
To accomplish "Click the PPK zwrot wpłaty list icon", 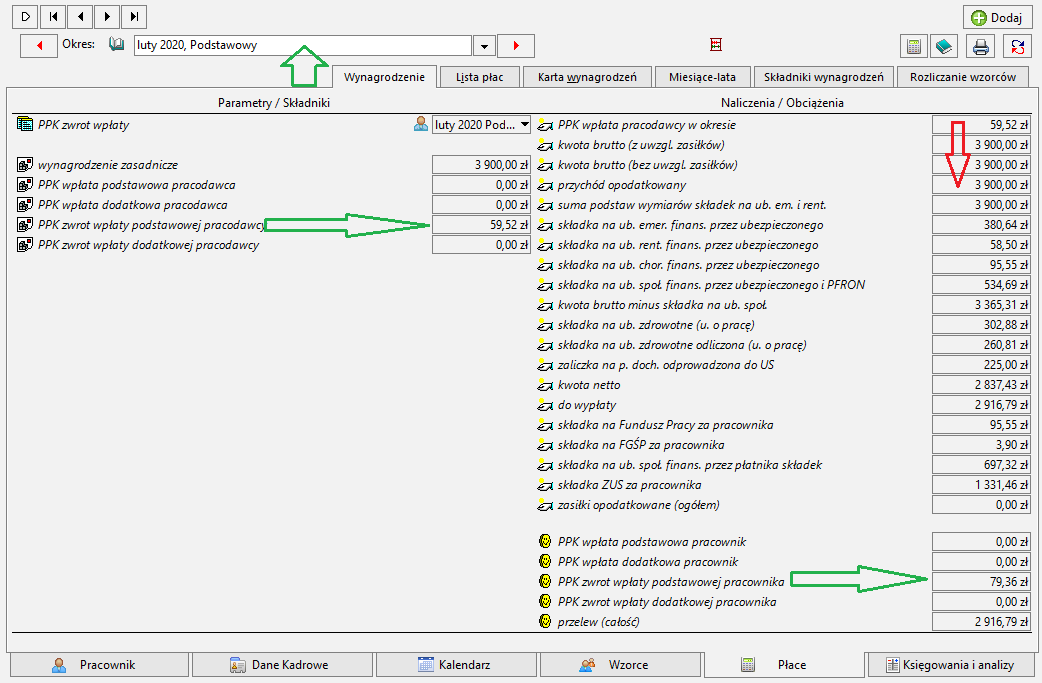I will tap(25, 124).
